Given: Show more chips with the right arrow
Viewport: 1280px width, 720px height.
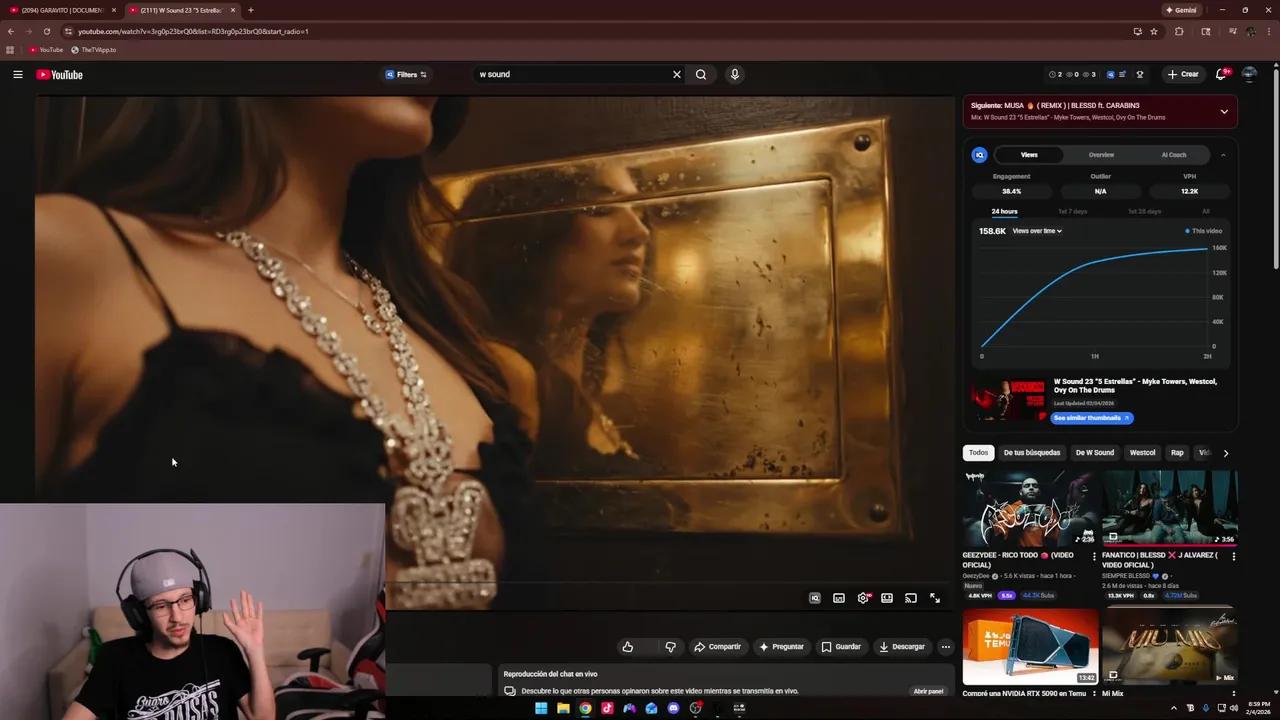Looking at the screenshot, I should coord(1226,453).
